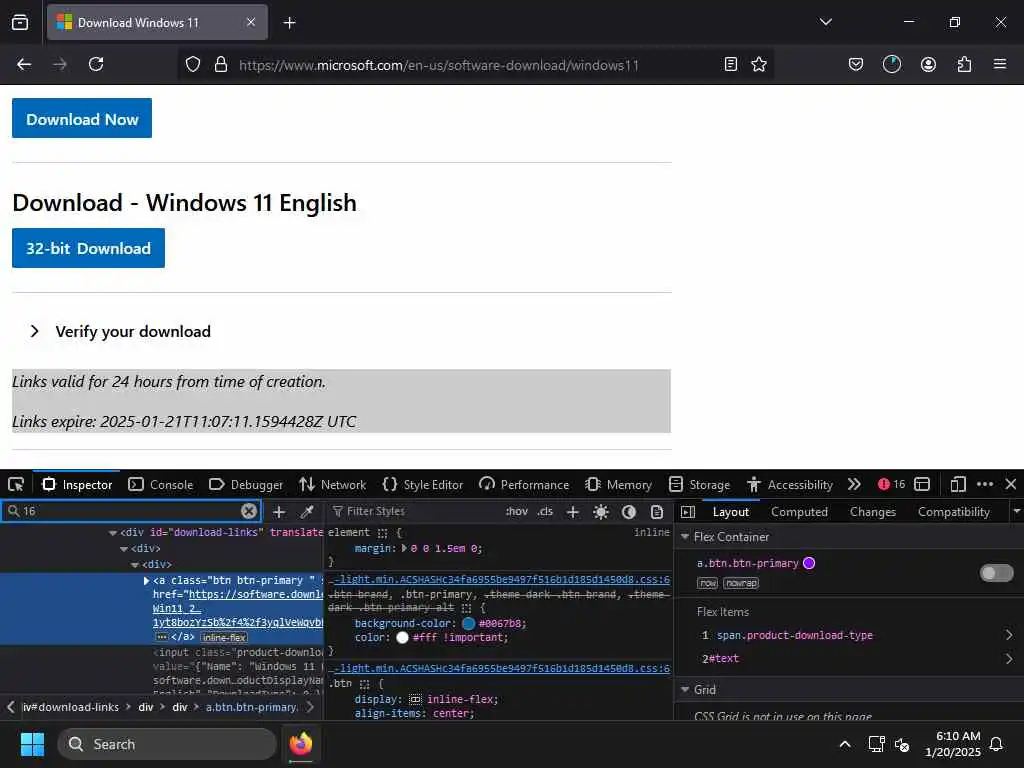Screen dimensions: 1024x768
Task: Toggle light color scheme simulation
Action: [601, 512]
